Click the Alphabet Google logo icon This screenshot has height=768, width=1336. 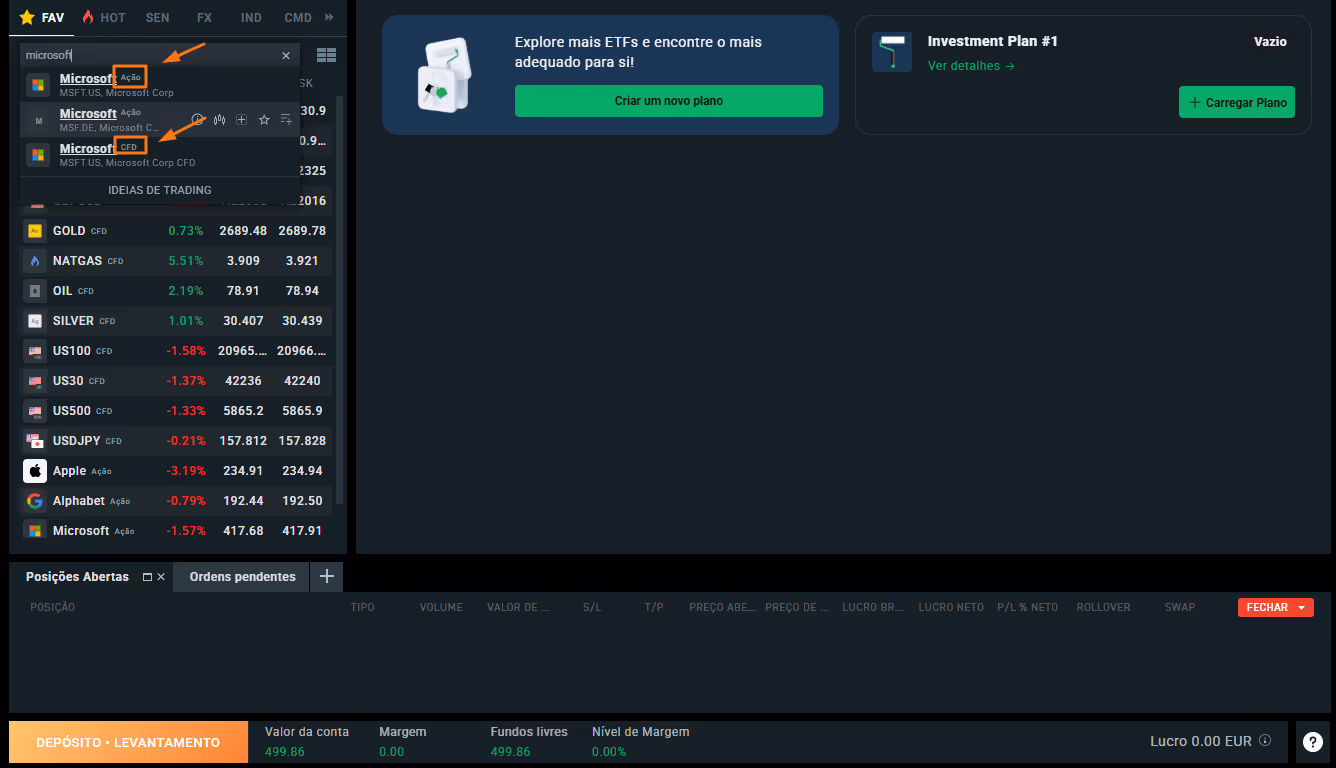(x=35, y=501)
